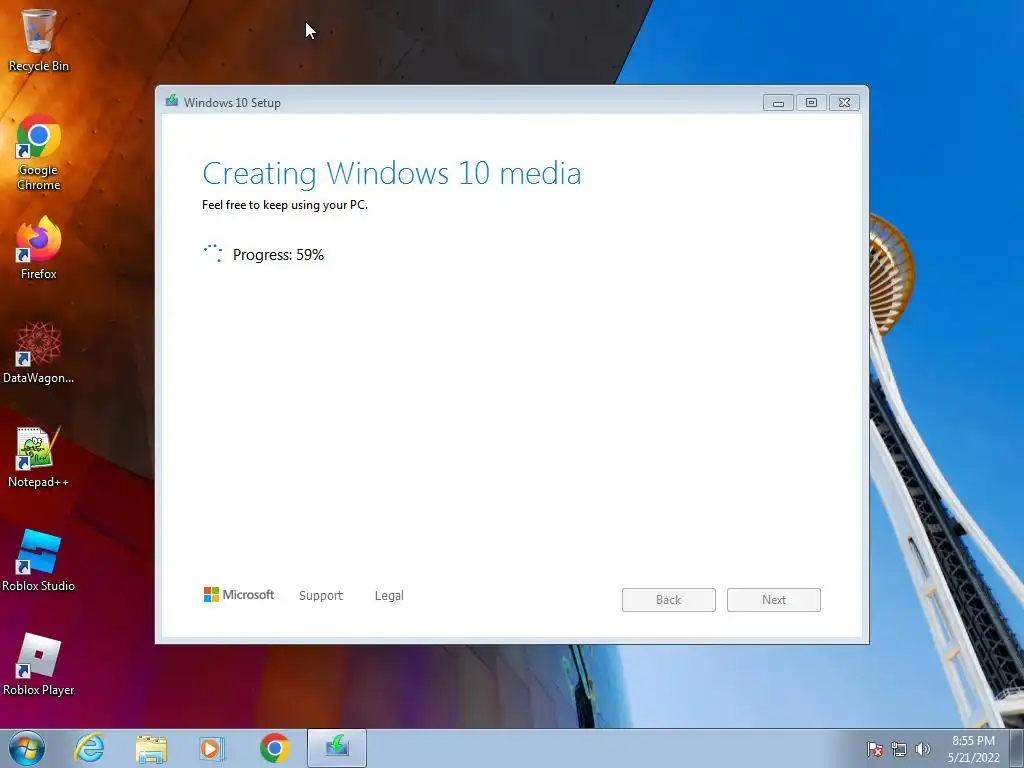Open Windows Media Player from the taskbar

[x=212, y=748]
